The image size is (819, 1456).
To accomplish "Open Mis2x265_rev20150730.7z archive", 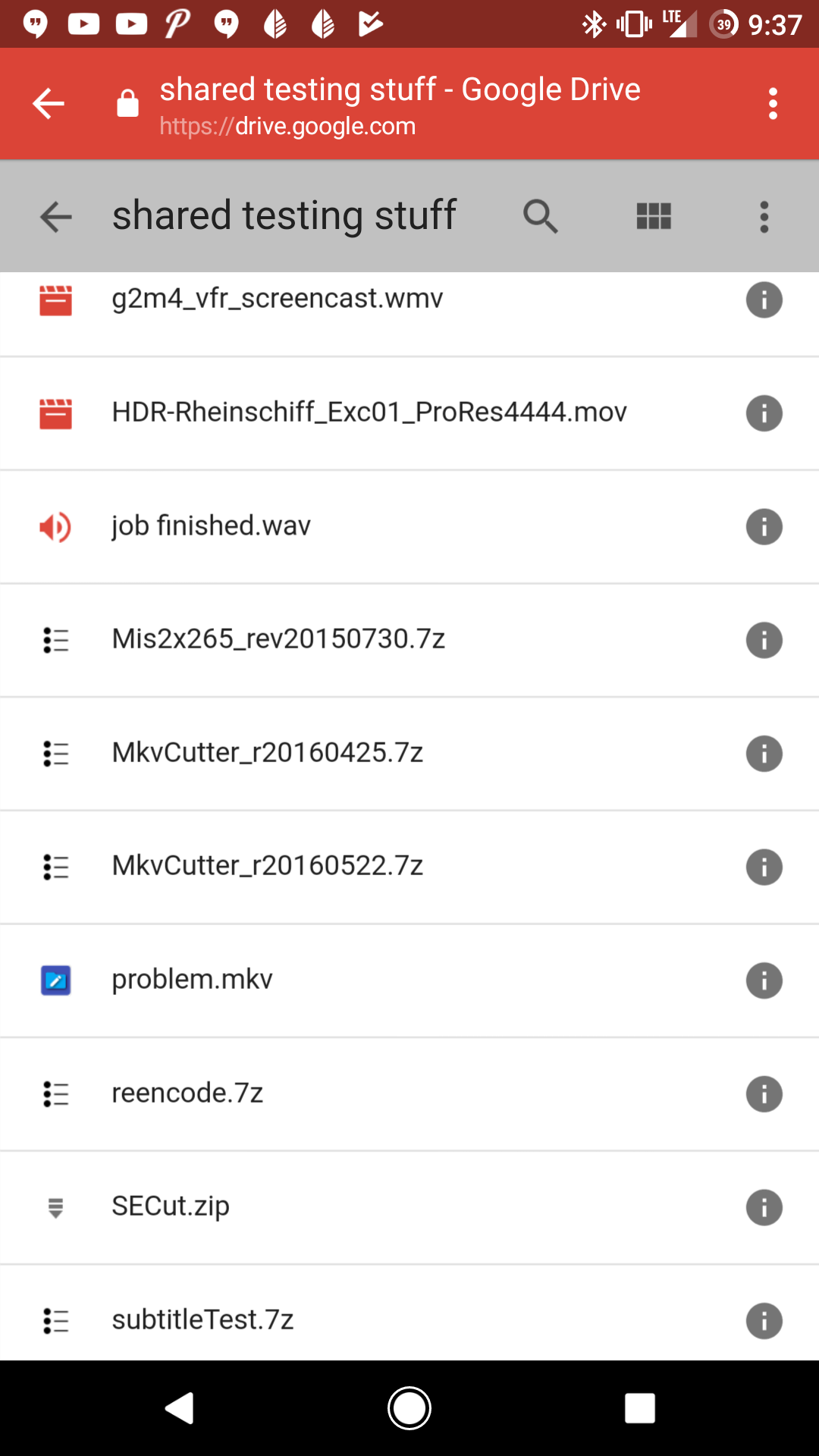I will point(278,639).
